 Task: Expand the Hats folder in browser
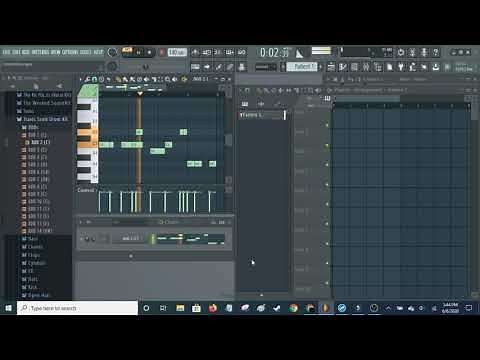click(30, 279)
